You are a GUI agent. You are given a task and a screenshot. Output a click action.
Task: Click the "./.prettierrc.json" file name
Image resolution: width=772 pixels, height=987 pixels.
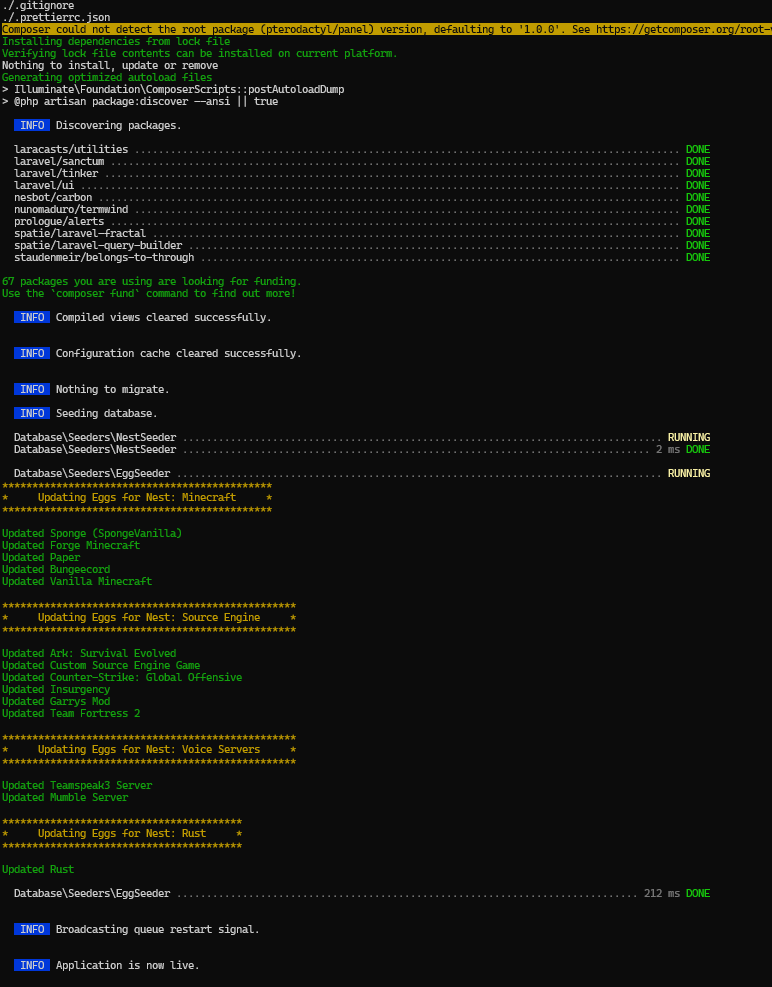coord(56,18)
